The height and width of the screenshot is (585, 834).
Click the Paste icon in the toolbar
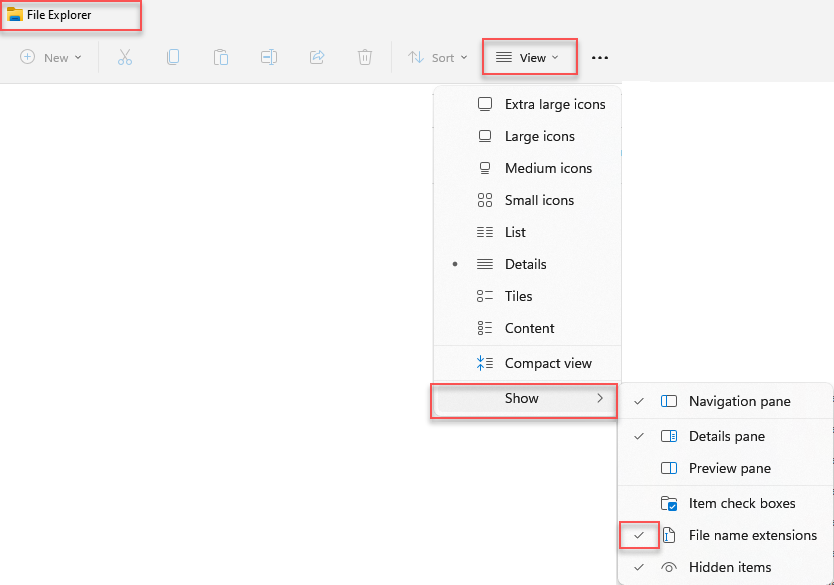[221, 57]
